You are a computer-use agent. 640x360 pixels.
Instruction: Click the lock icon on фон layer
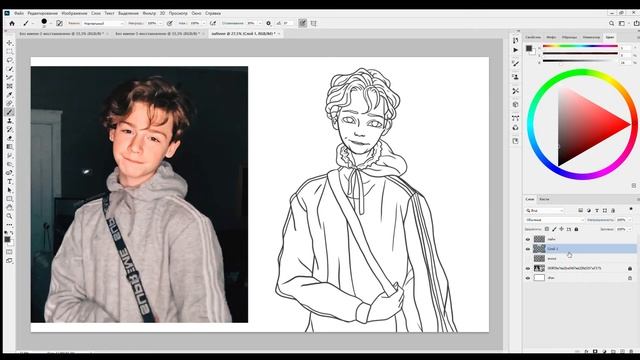point(630,278)
